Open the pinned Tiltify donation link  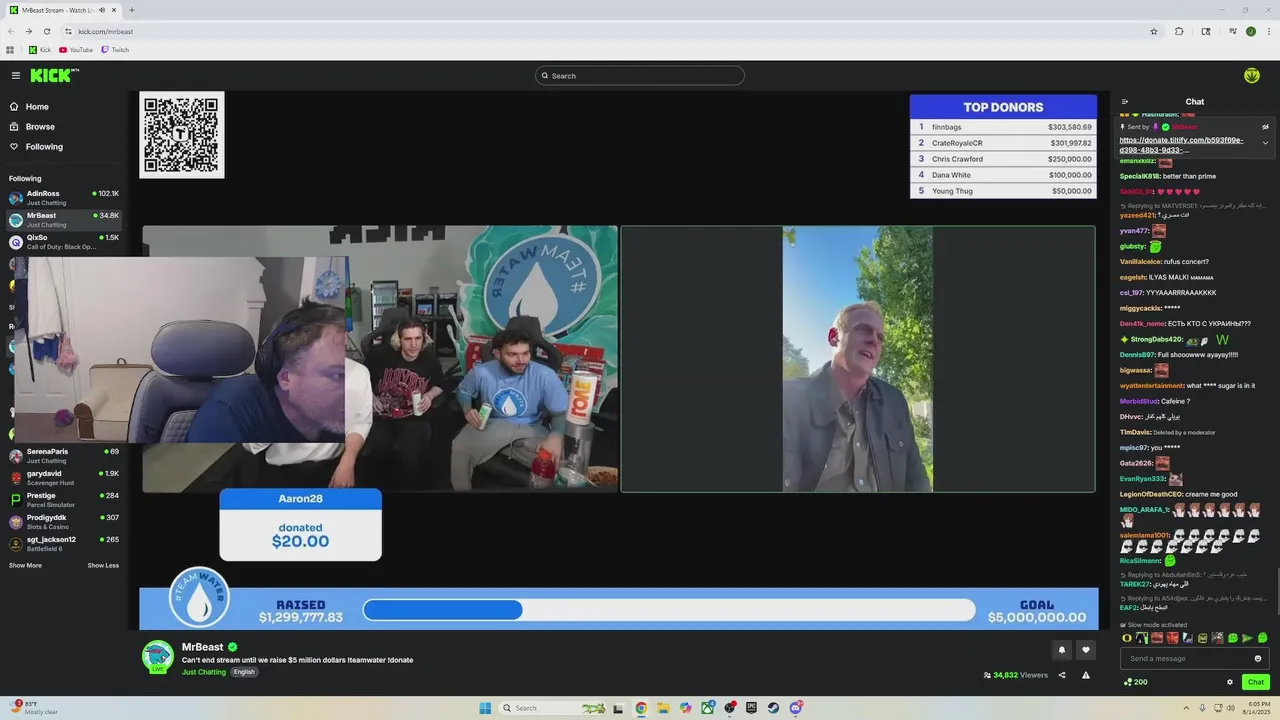click(x=1182, y=145)
